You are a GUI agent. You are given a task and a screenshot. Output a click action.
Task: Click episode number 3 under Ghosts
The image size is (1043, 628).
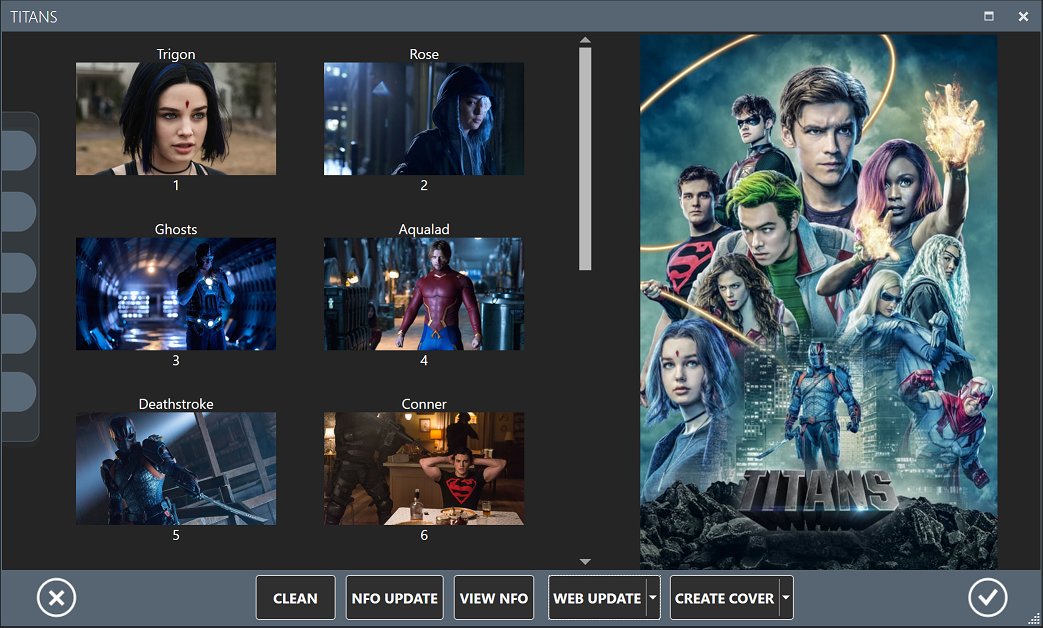pyautogui.click(x=176, y=360)
